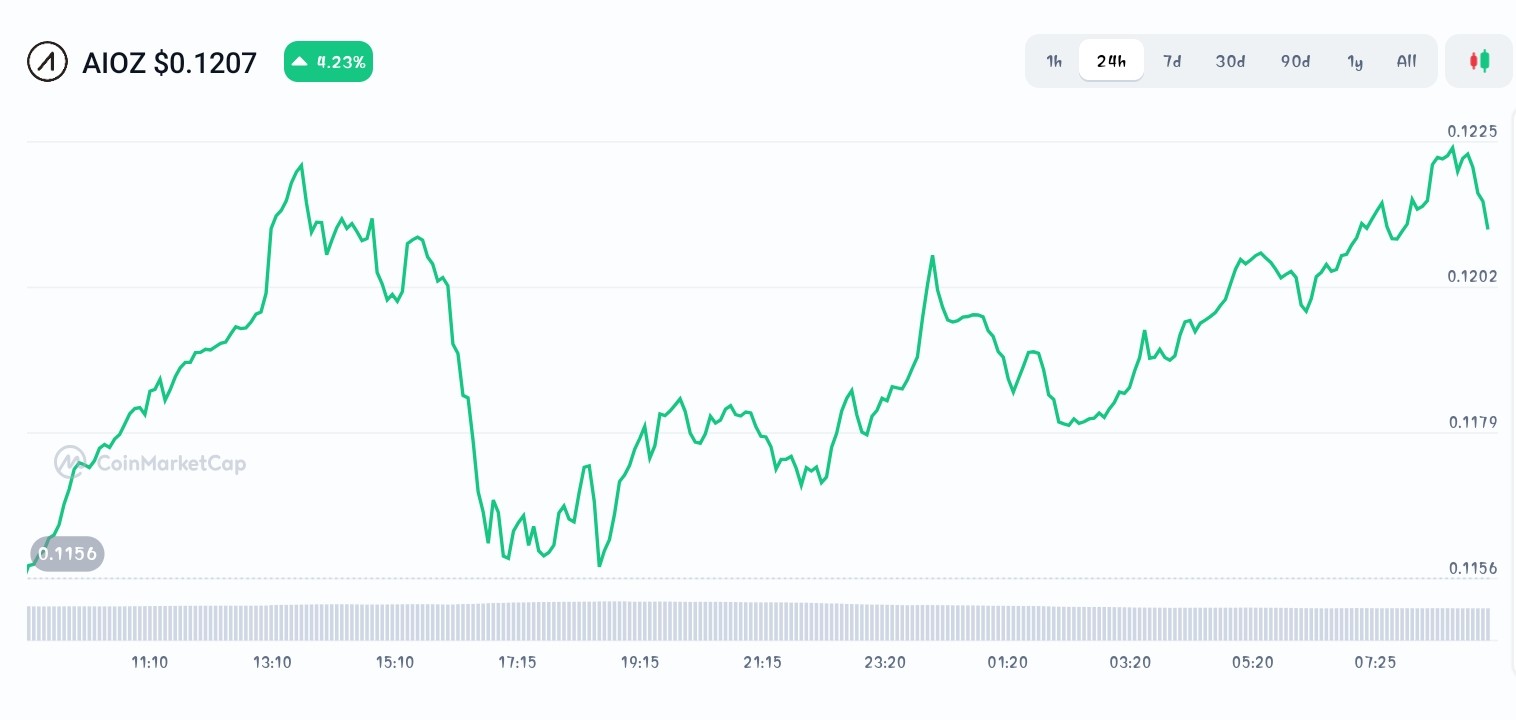The image size is (1516, 720).
Task: Click the 4.23% price change badge
Action: [328, 62]
